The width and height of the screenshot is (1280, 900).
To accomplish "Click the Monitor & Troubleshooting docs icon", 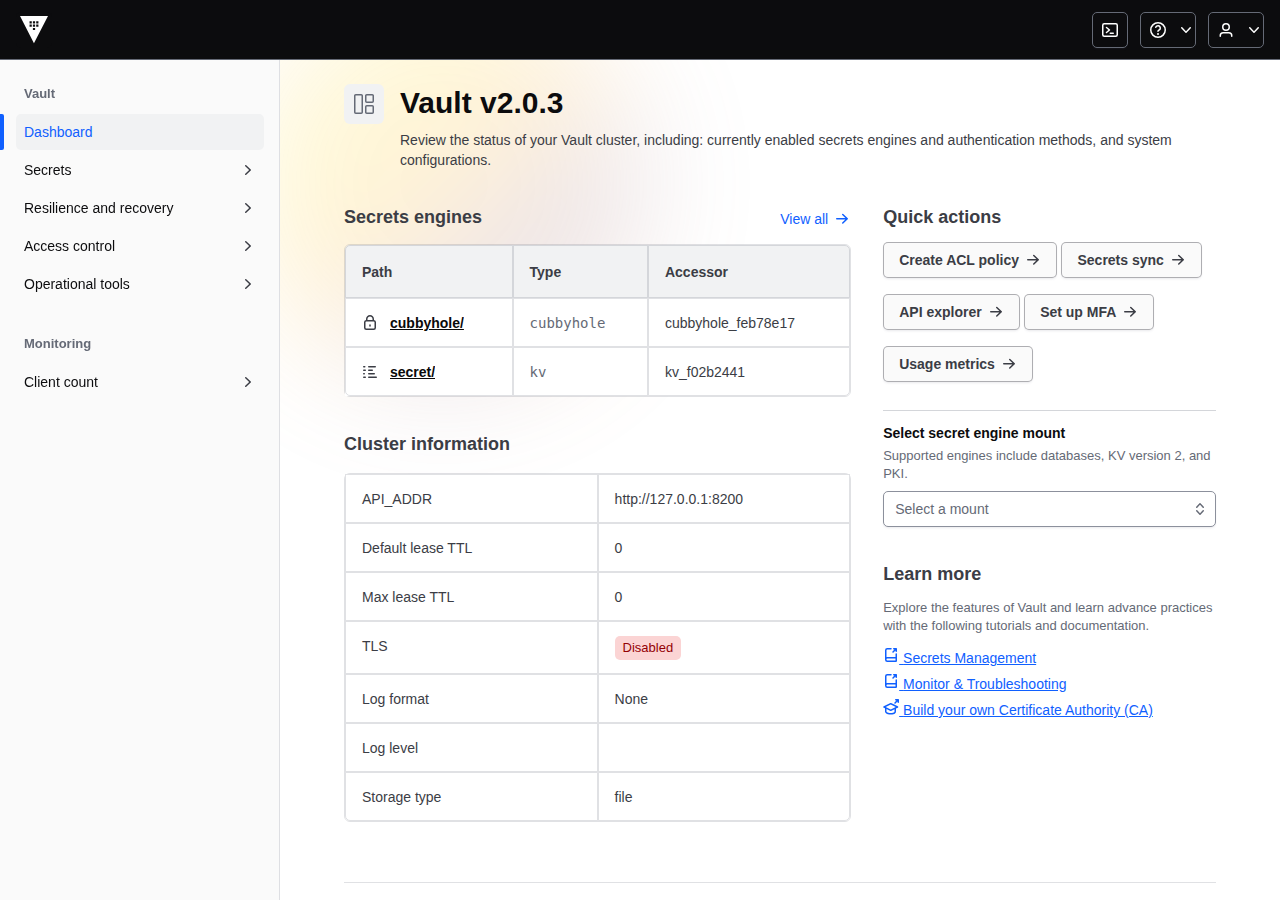I will (x=891, y=682).
